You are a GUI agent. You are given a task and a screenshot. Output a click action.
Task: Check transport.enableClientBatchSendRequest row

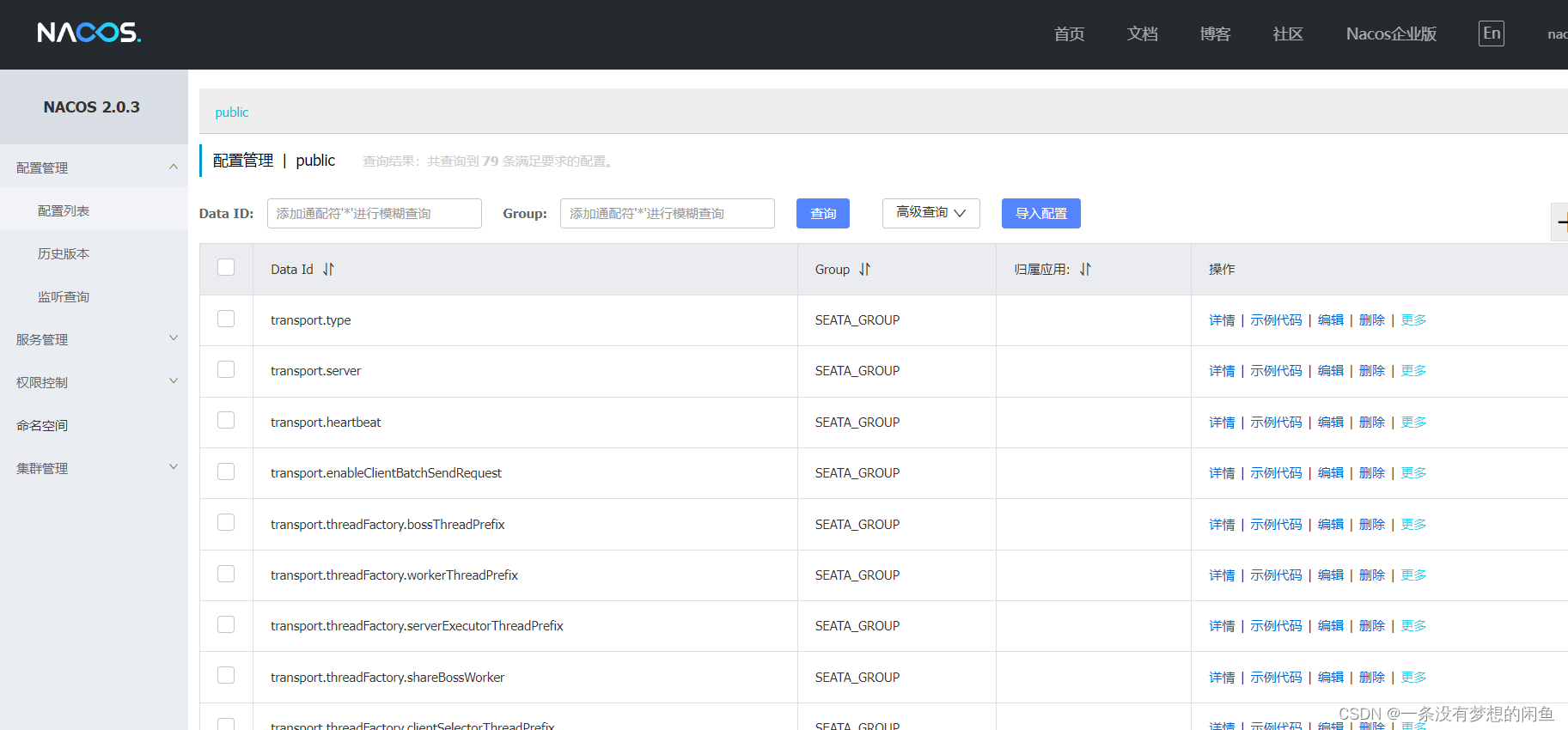tap(226, 471)
